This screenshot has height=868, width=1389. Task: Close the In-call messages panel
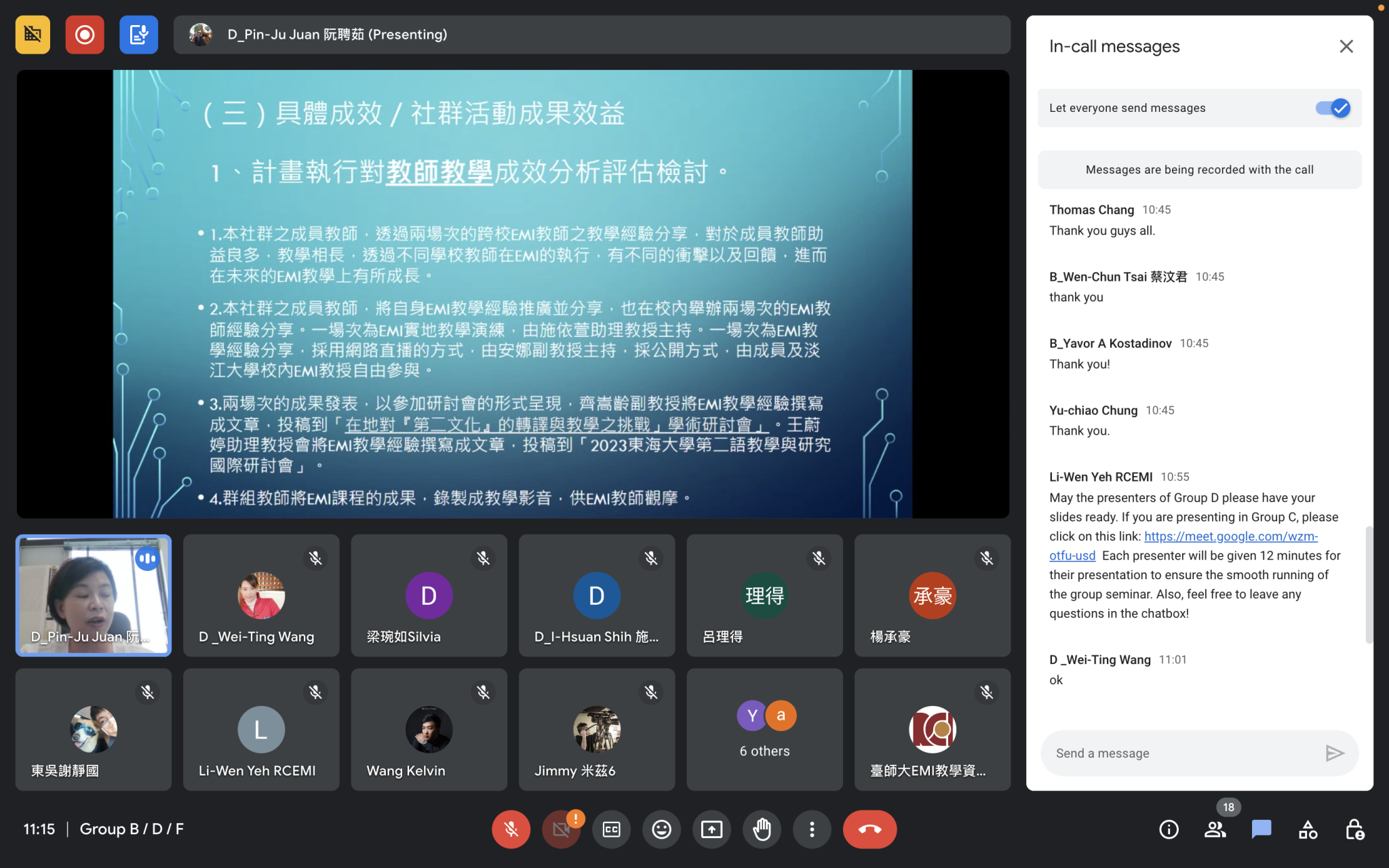click(1346, 46)
